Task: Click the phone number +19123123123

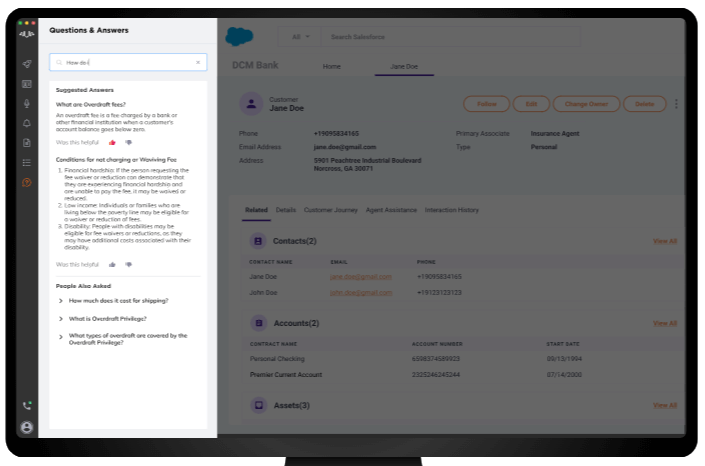Action: pos(439,292)
